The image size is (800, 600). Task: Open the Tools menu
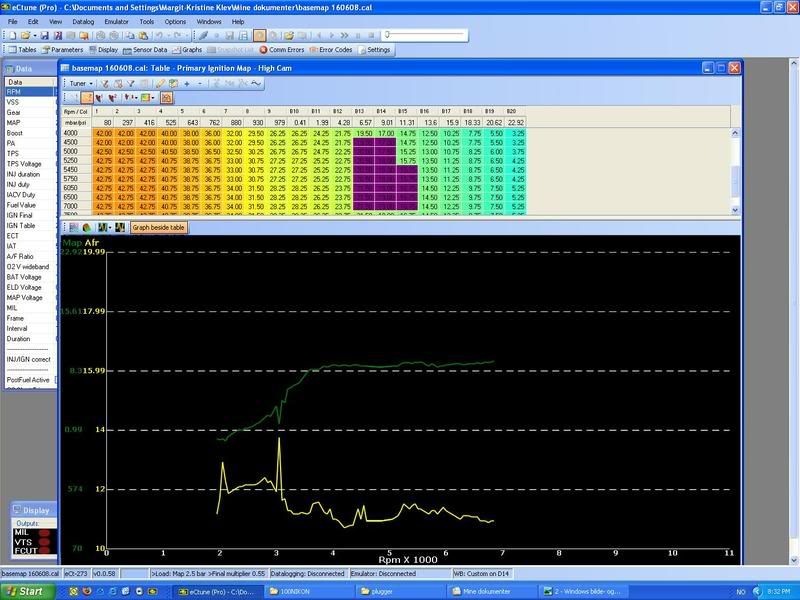click(x=146, y=21)
